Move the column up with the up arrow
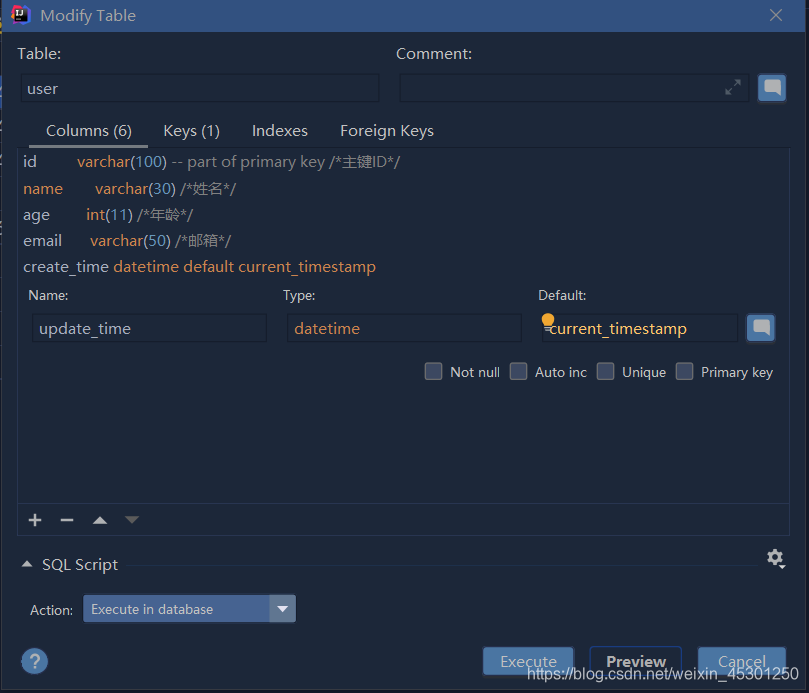The image size is (809, 693). pos(99,519)
